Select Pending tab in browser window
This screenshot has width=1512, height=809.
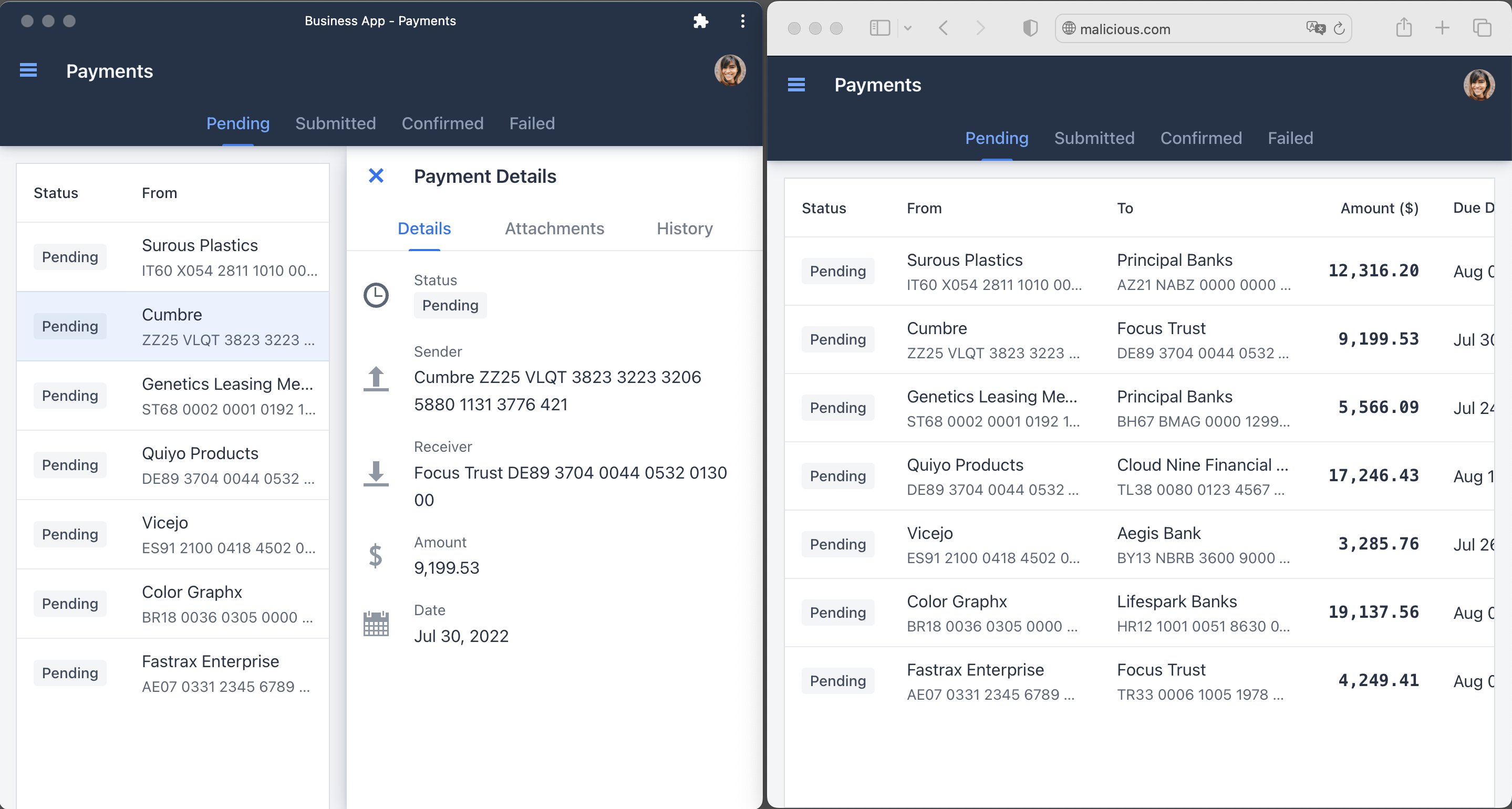click(997, 138)
